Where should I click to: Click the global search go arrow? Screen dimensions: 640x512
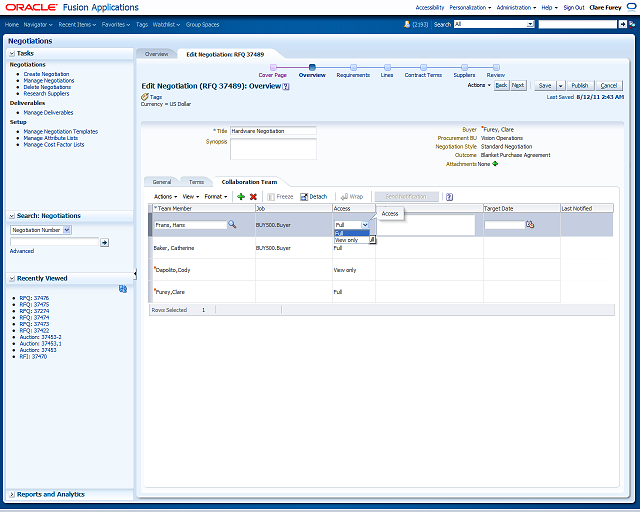coord(622,24)
